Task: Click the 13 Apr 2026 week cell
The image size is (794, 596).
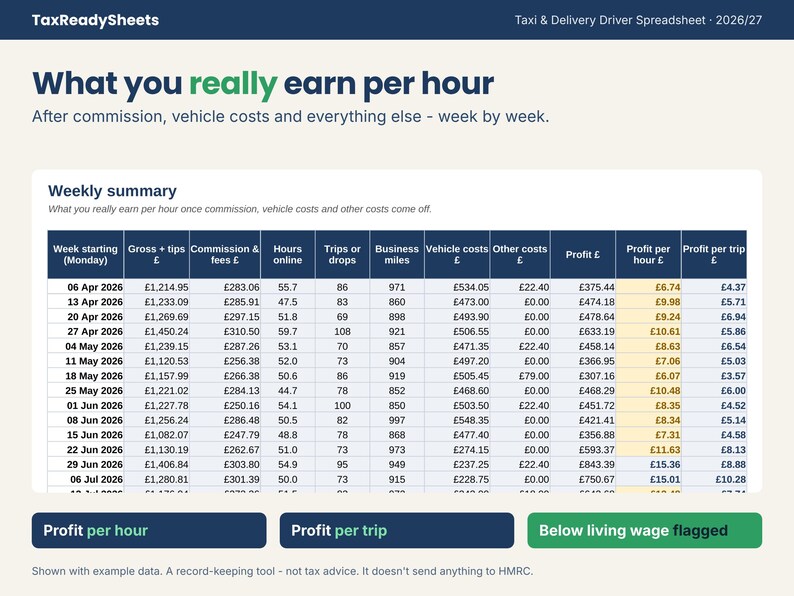Action: coord(86,302)
